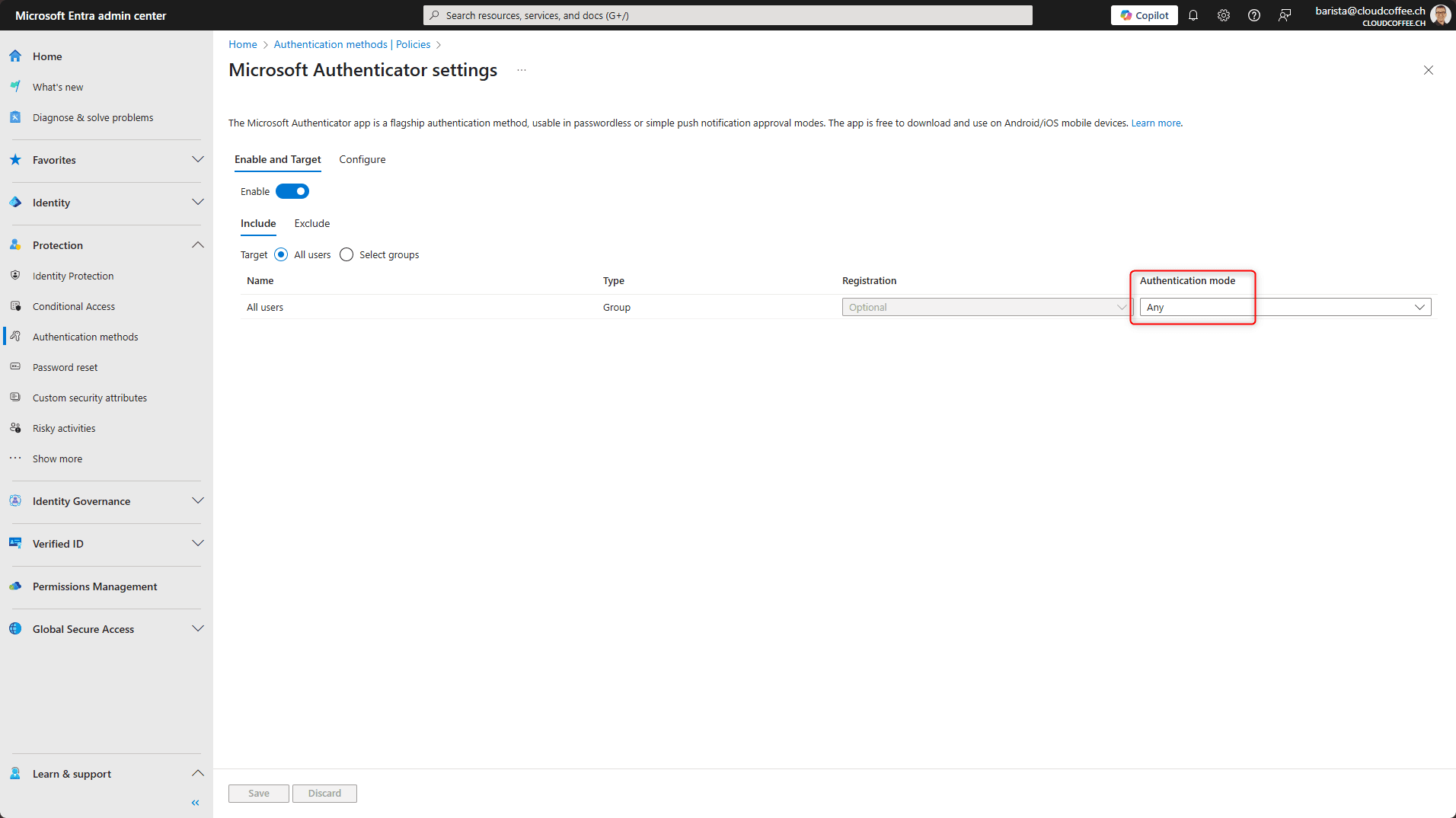Expand the Verified ID chevron
This screenshot has width=1456, height=818.
coord(198,544)
